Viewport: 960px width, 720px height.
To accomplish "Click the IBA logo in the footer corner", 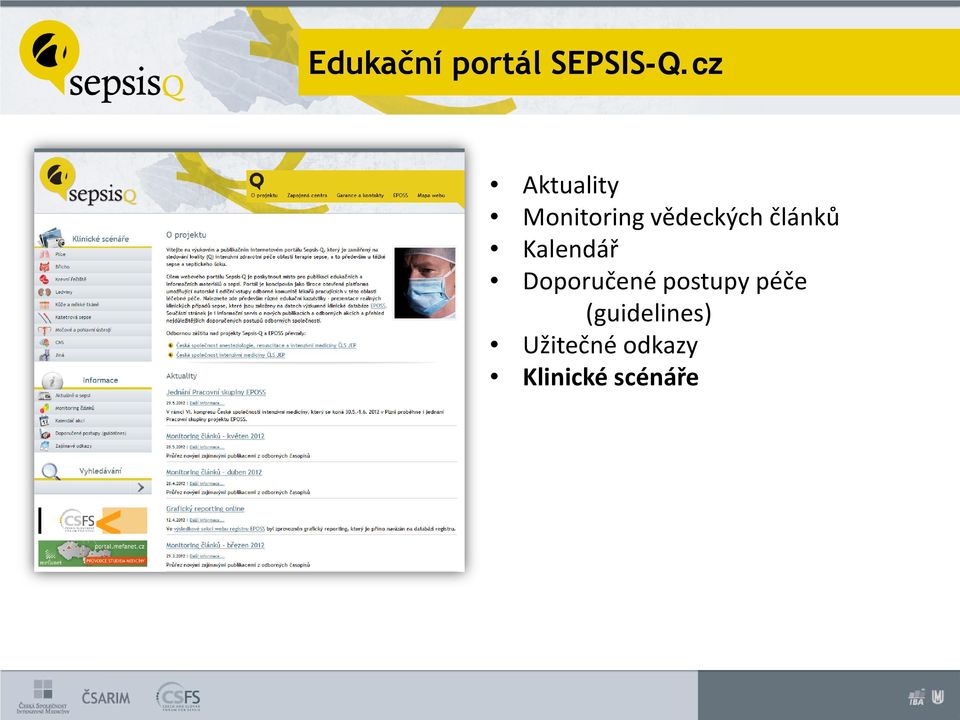I will click(x=917, y=697).
